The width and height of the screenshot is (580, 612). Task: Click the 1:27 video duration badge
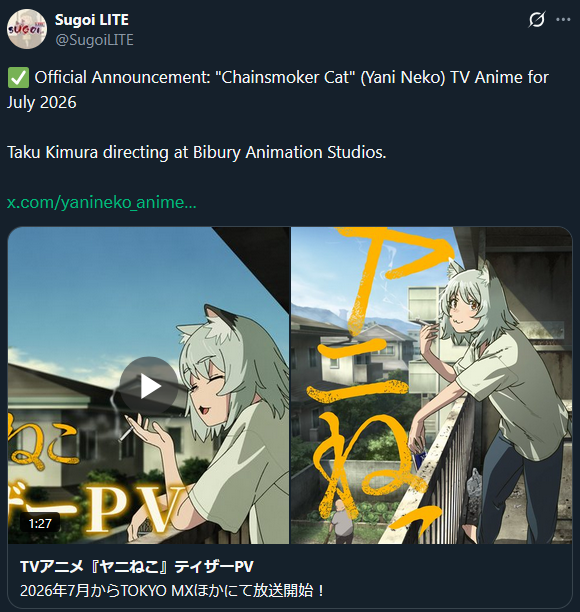tap(40, 523)
